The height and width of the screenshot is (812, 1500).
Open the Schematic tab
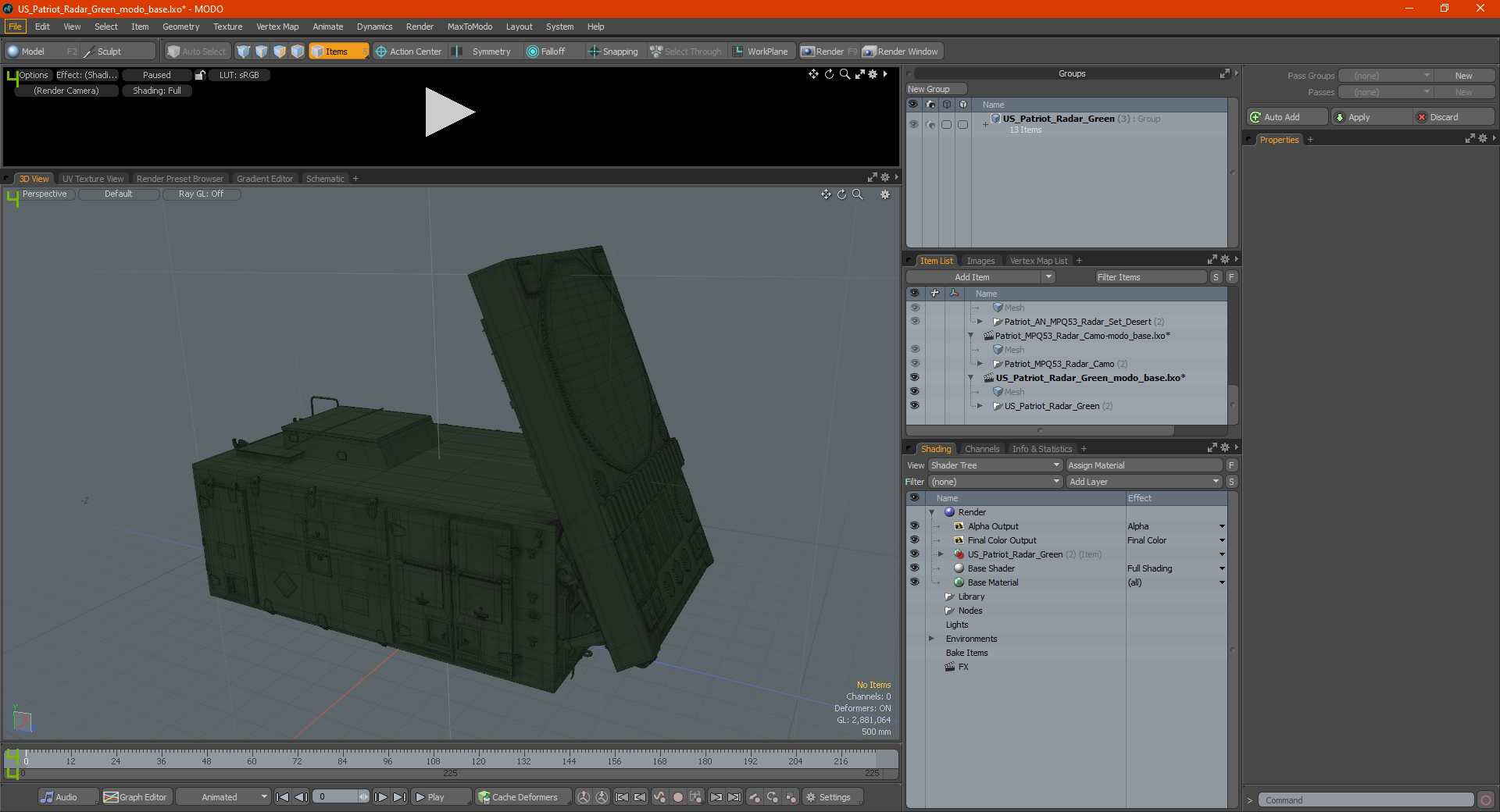(325, 179)
